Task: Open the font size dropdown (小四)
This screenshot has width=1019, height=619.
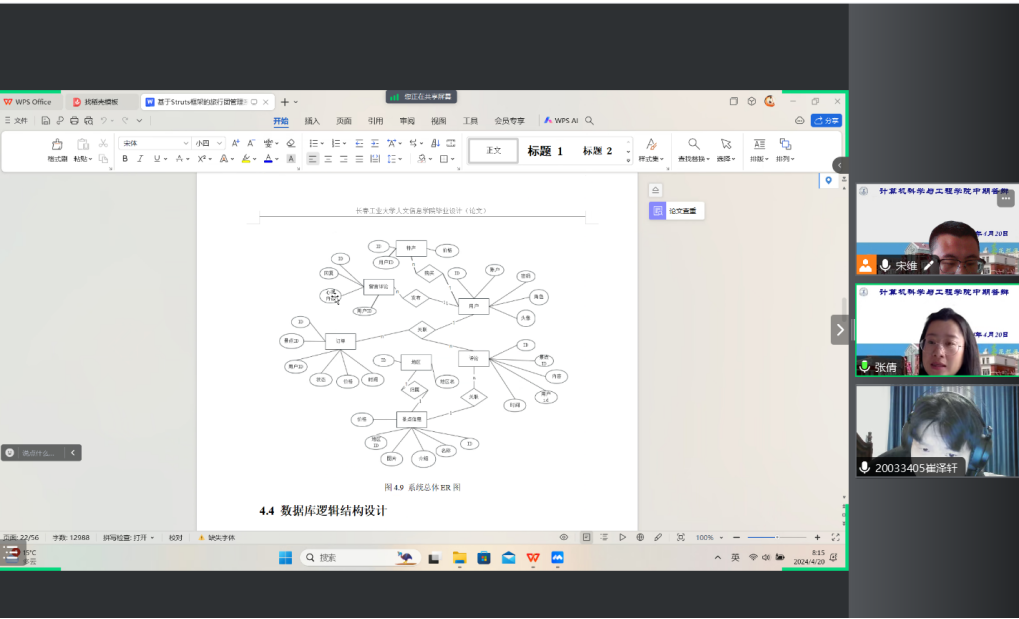Action: 209,143
